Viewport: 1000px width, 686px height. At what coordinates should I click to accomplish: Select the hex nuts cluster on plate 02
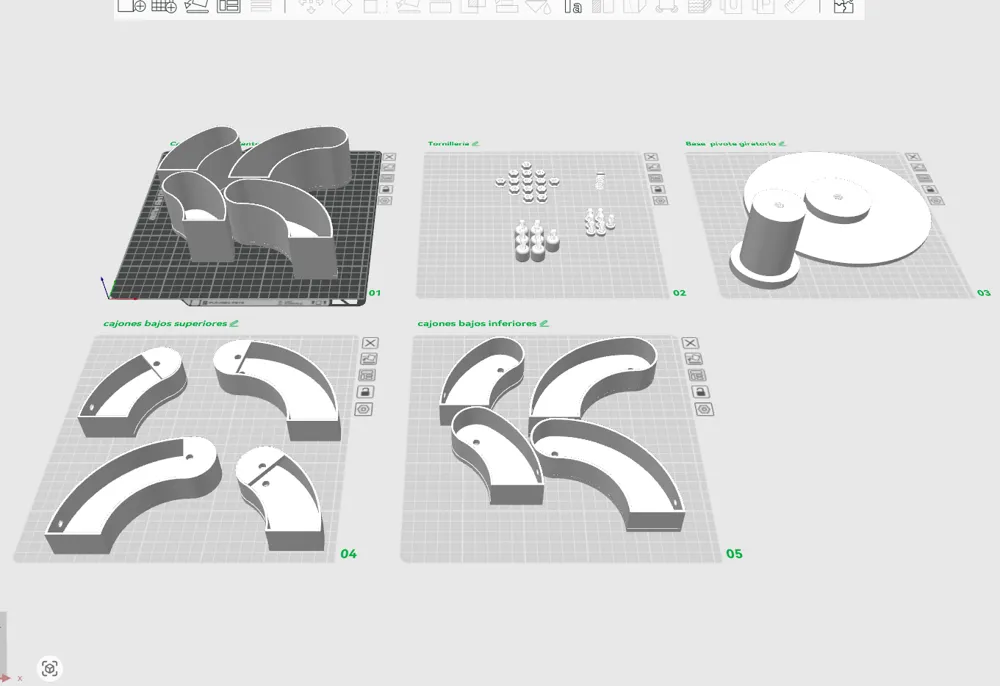527,183
